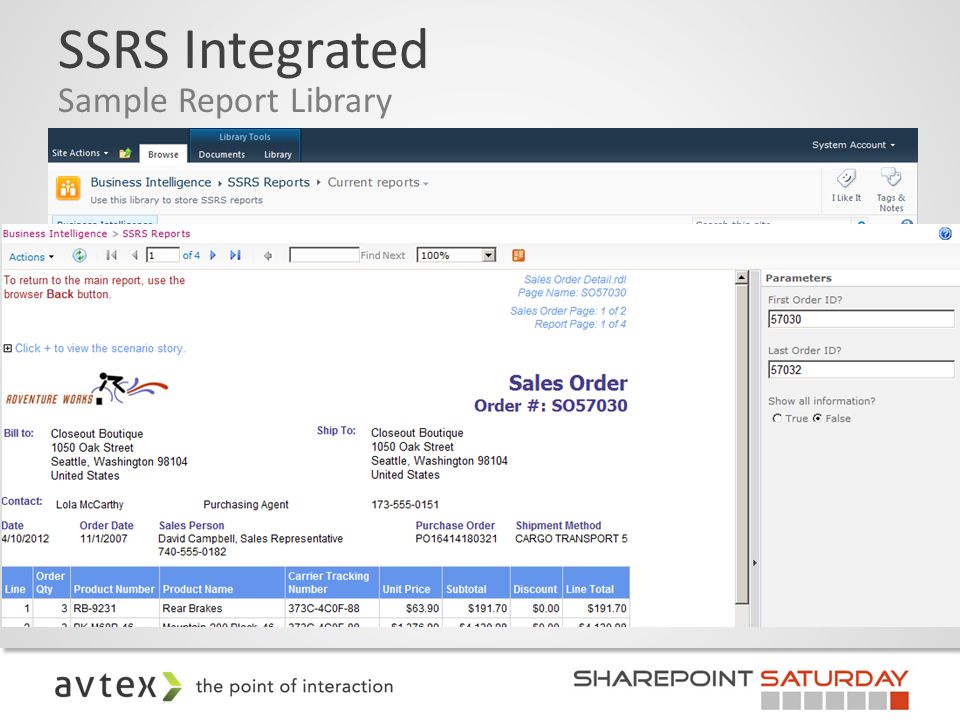Click CARGO TRANSPORT 5 shipment value
The height and width of the screenshot is (720, 960).
pyautogui.click(x=571, y=539)
